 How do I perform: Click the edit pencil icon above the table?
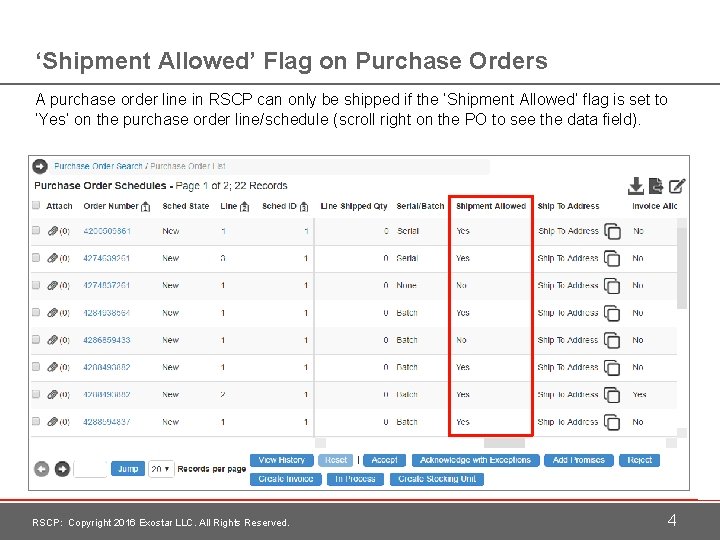[x=677, y=186]
